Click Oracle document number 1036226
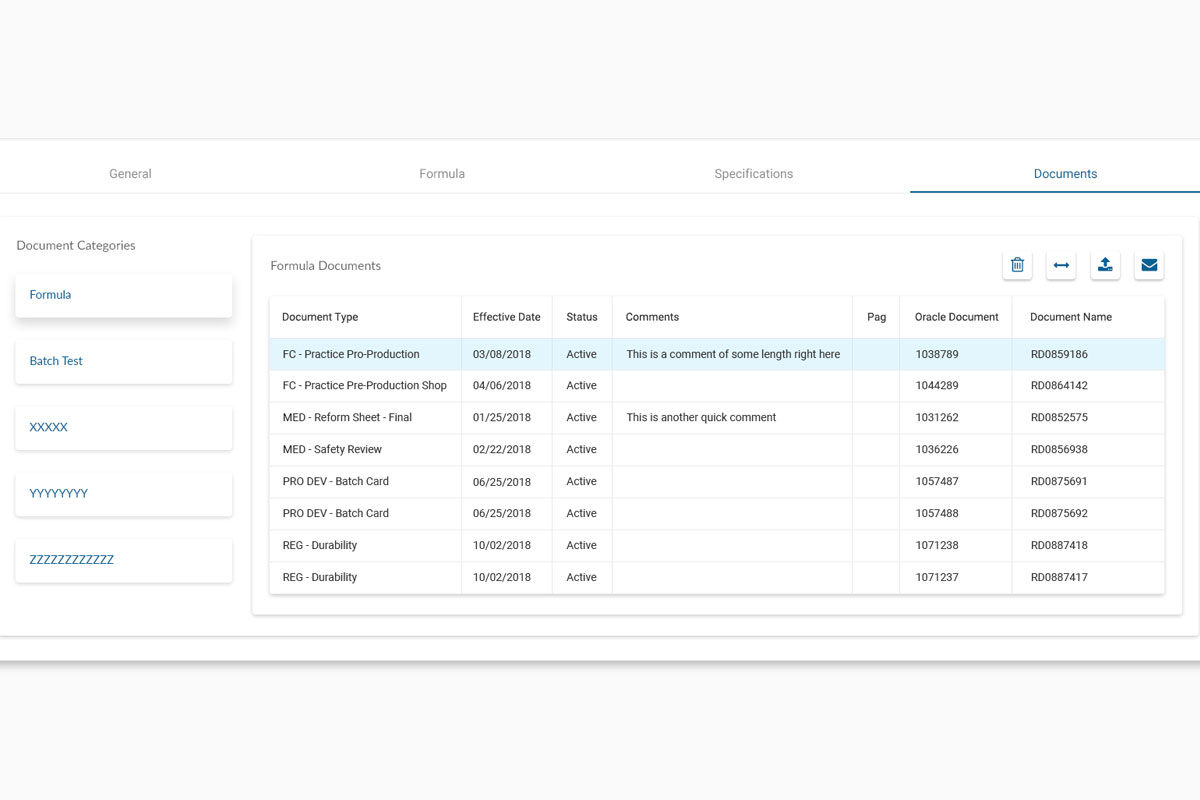 tap(937, 450)
